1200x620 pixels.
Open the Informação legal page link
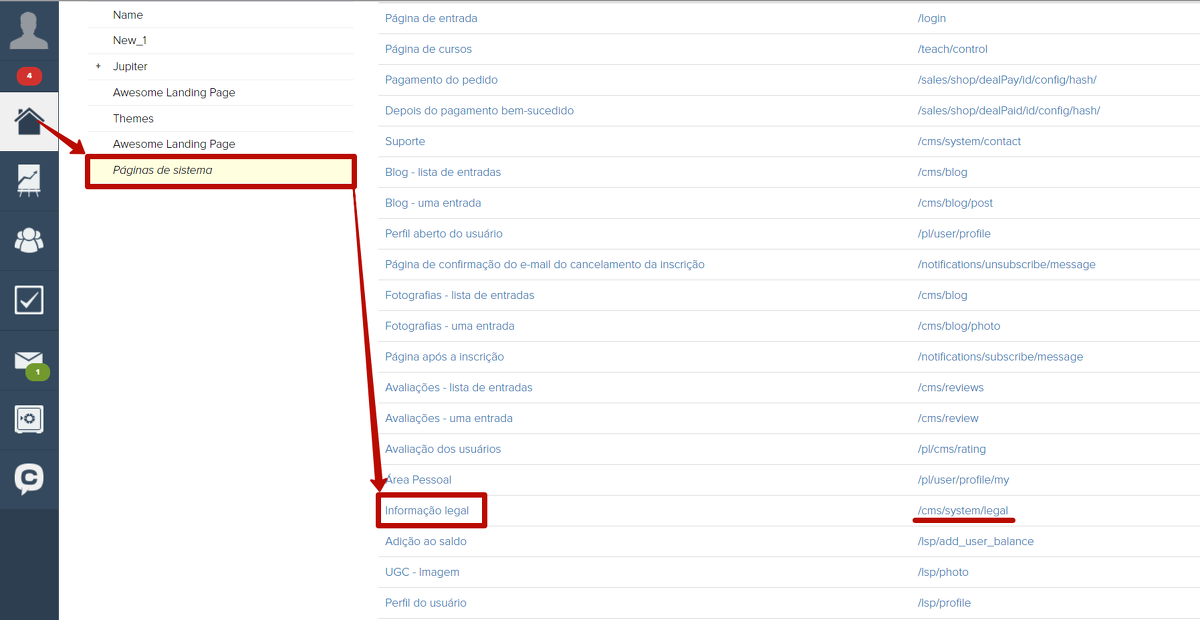click(x=427, y=510)
